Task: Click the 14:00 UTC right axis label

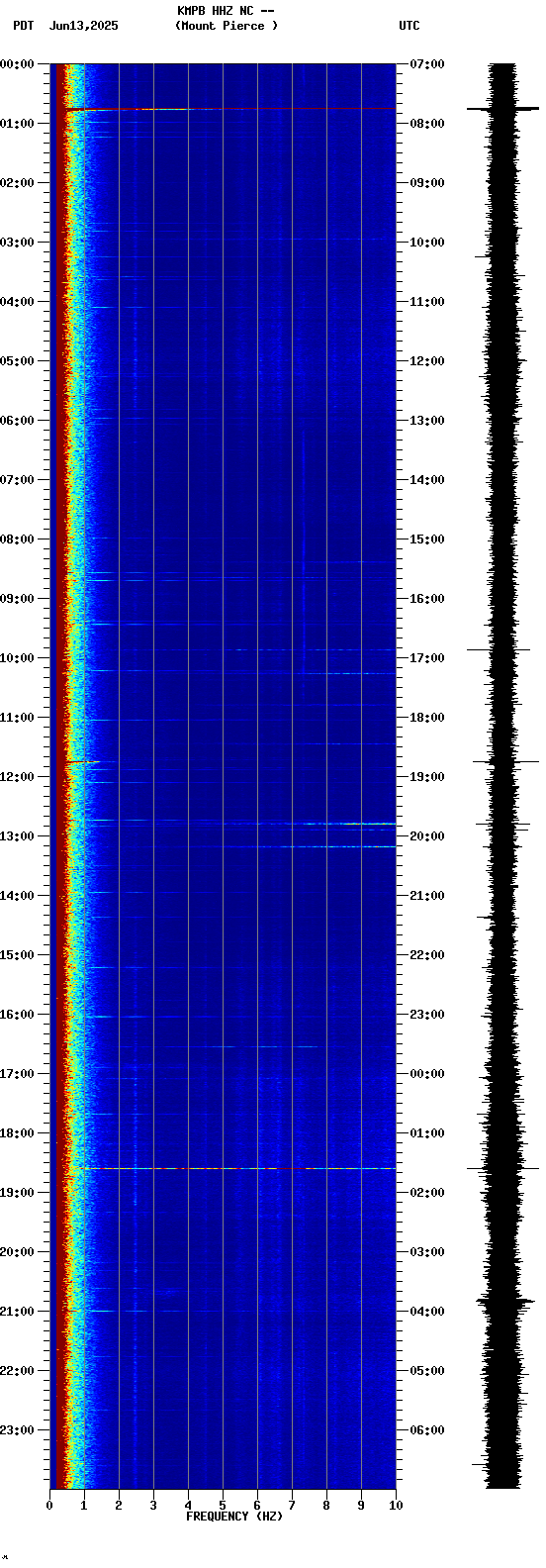Action: [x=427, y=480]
